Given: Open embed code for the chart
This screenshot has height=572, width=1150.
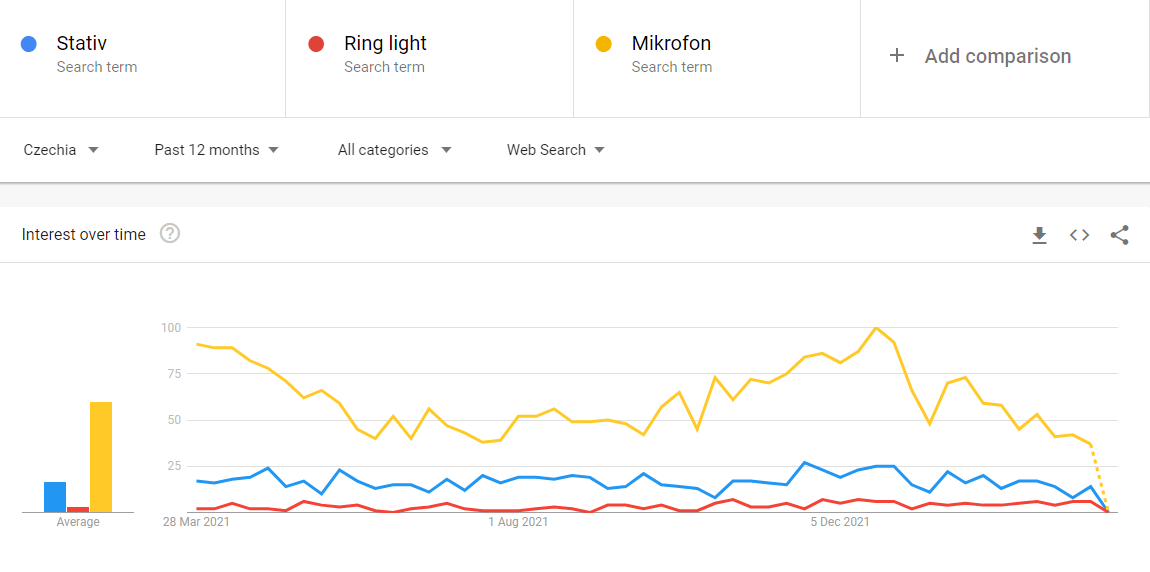Looking at the screenshot, I should (x=1079, y=235).
